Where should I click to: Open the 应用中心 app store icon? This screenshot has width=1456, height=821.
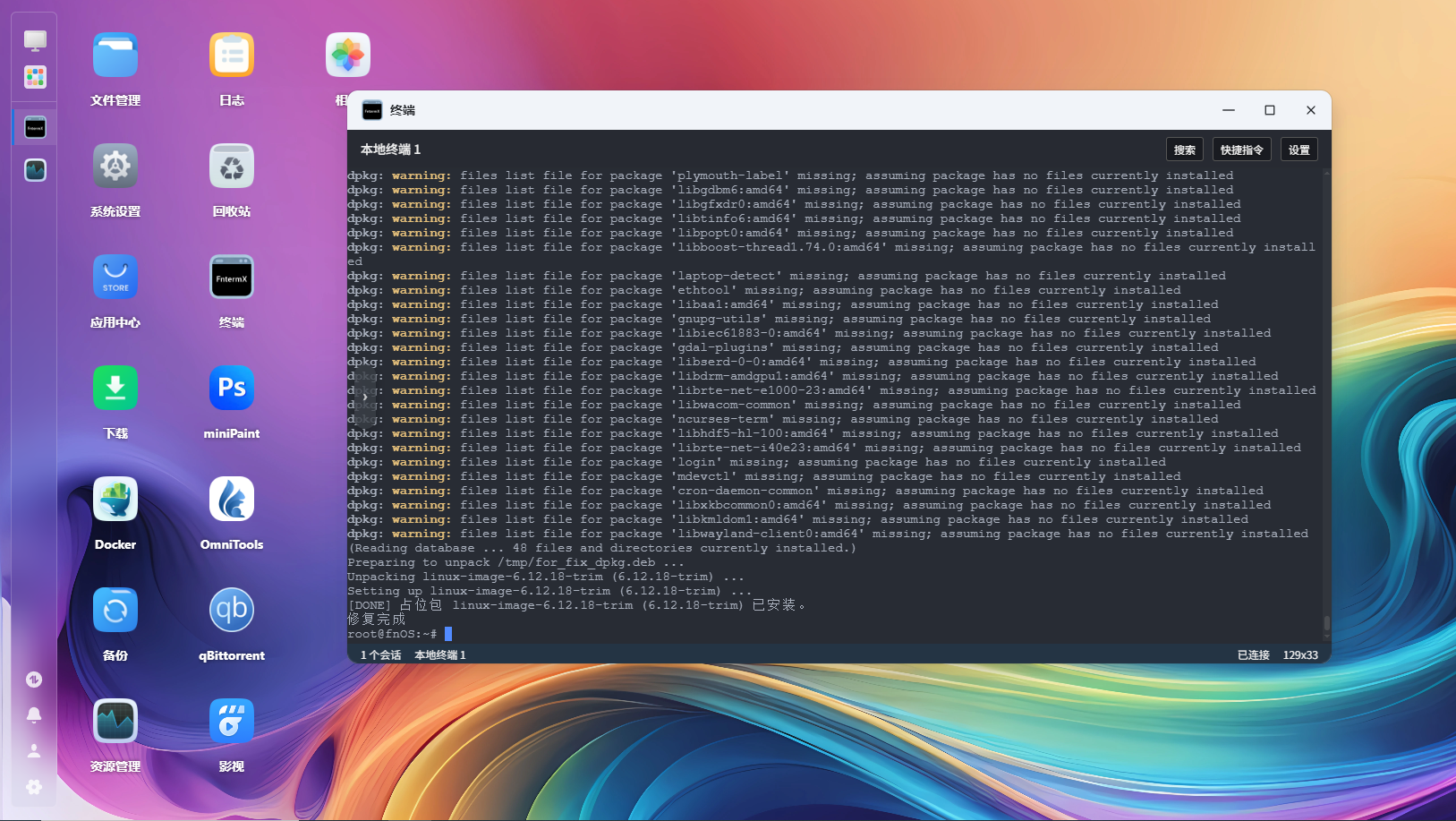(x=115, y=278)
